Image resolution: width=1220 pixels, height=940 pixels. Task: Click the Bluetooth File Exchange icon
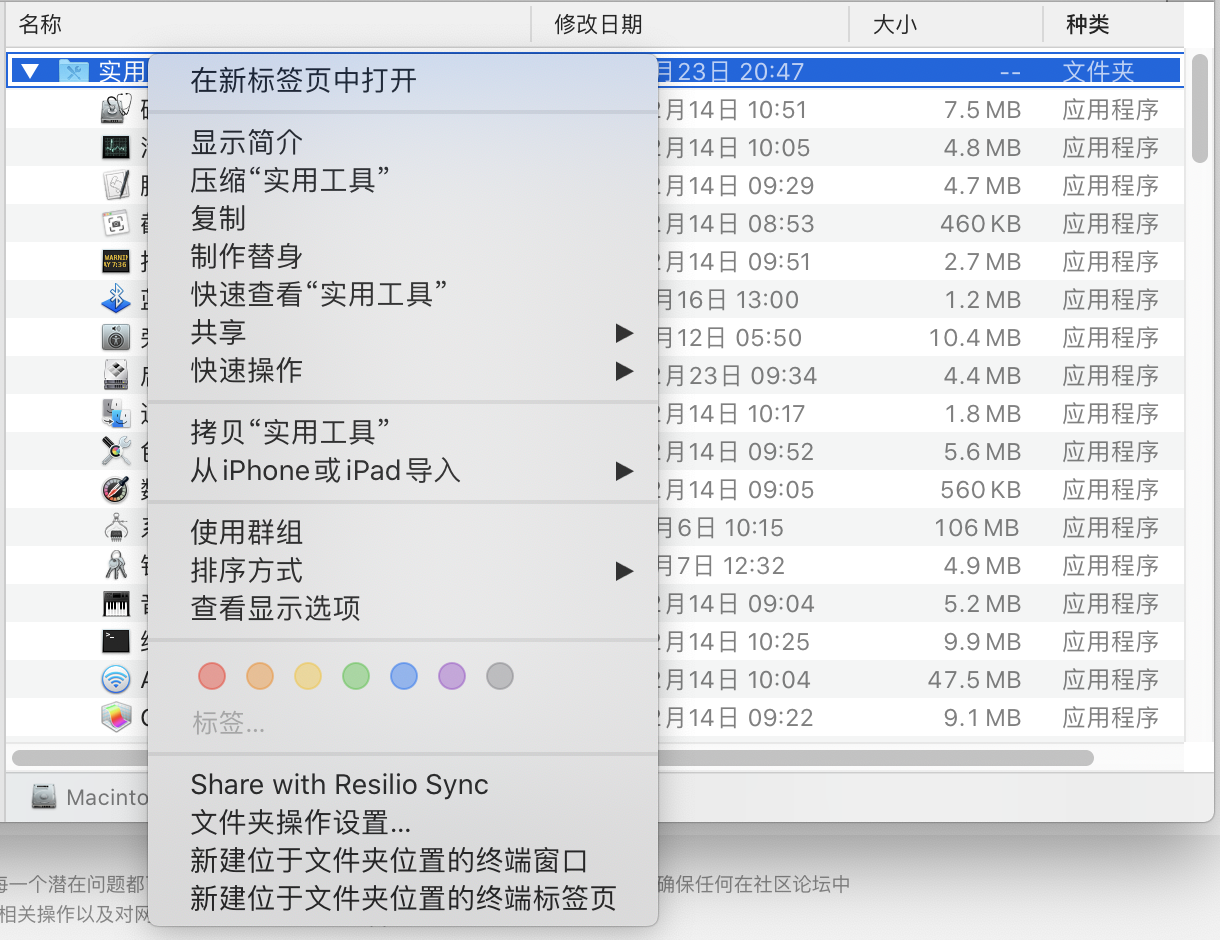[116, 300]
